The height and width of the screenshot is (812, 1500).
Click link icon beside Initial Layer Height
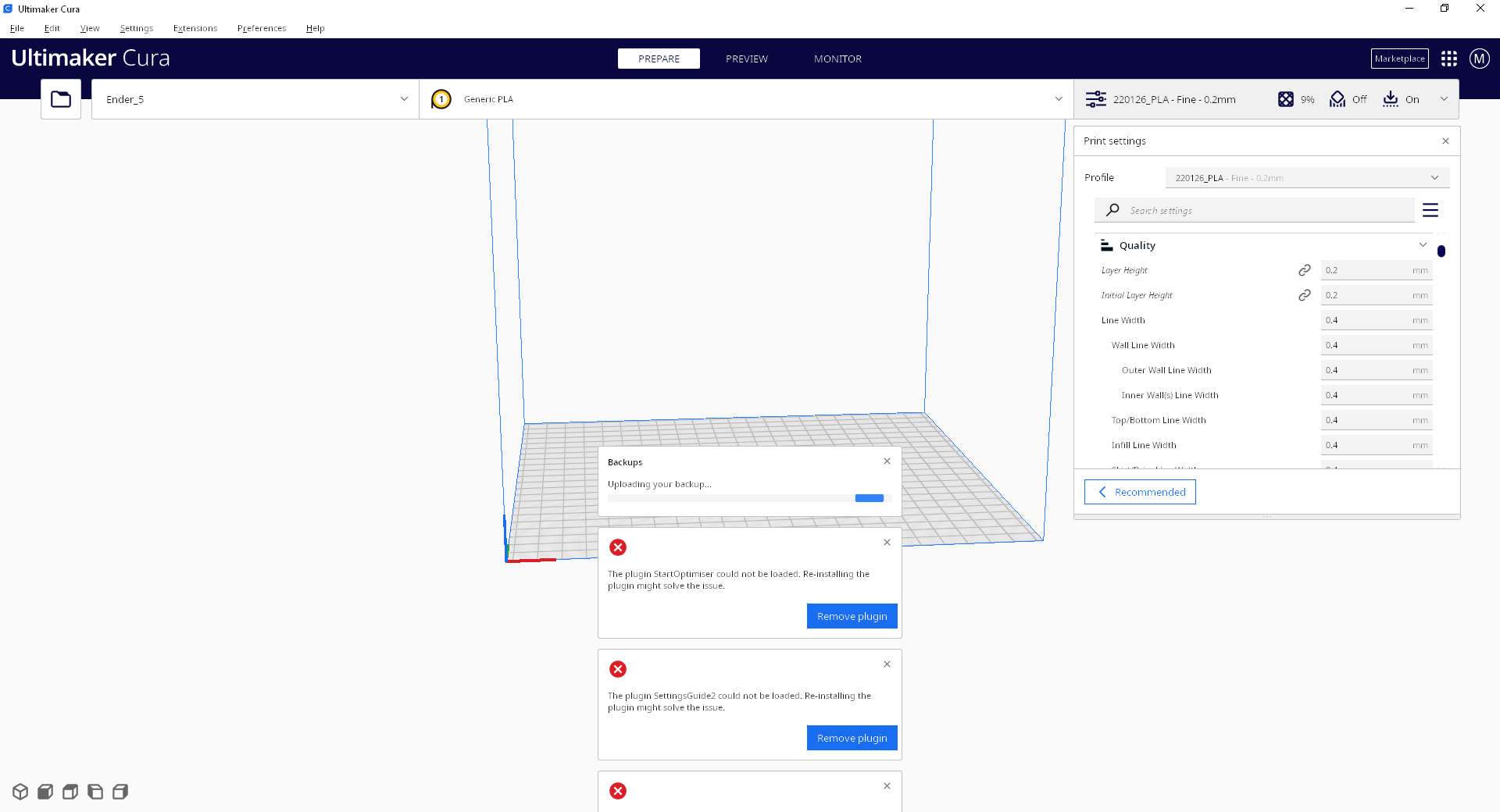1305,295
